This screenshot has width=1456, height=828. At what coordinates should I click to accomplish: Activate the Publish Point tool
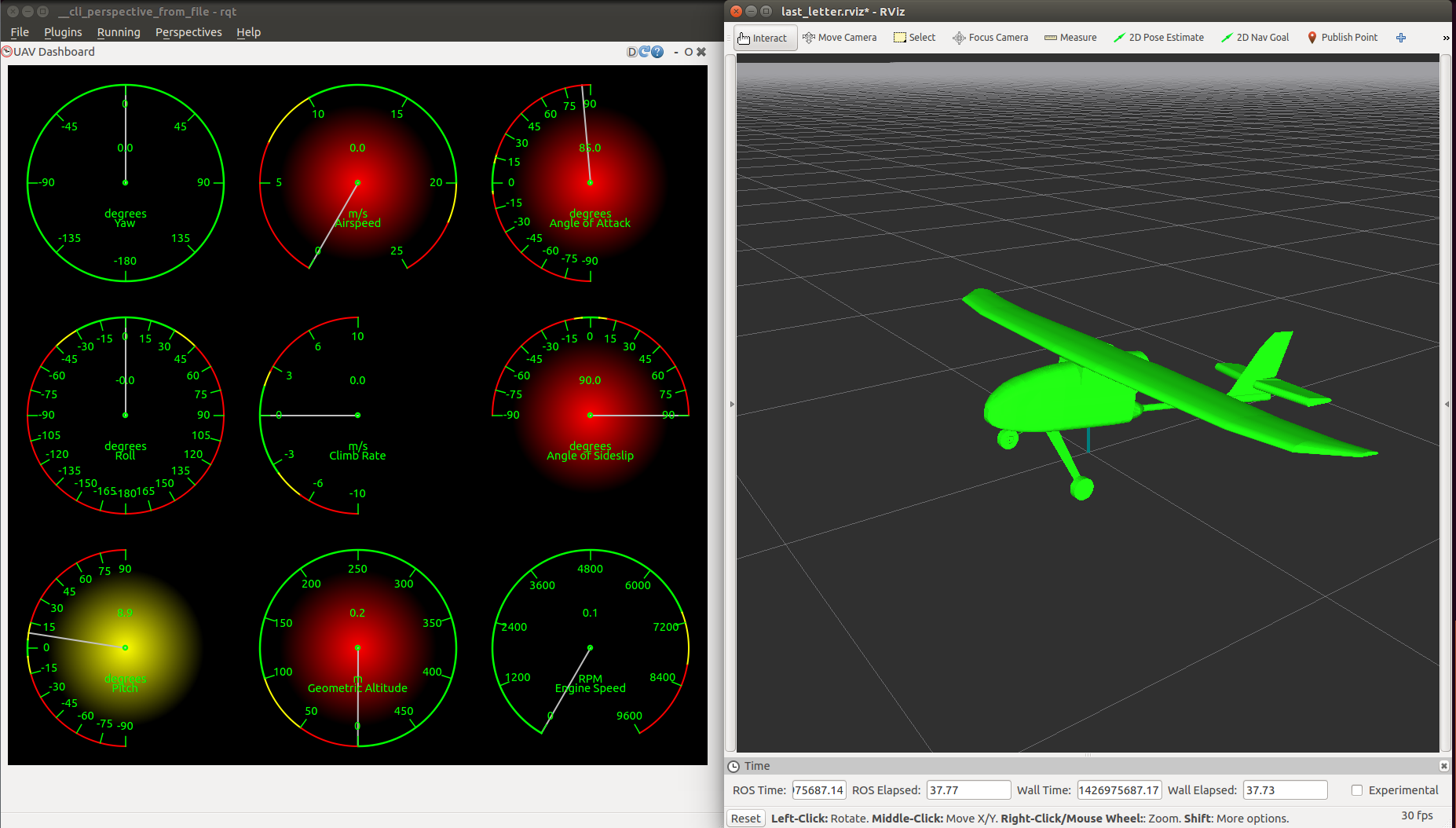click(1342, 38)
